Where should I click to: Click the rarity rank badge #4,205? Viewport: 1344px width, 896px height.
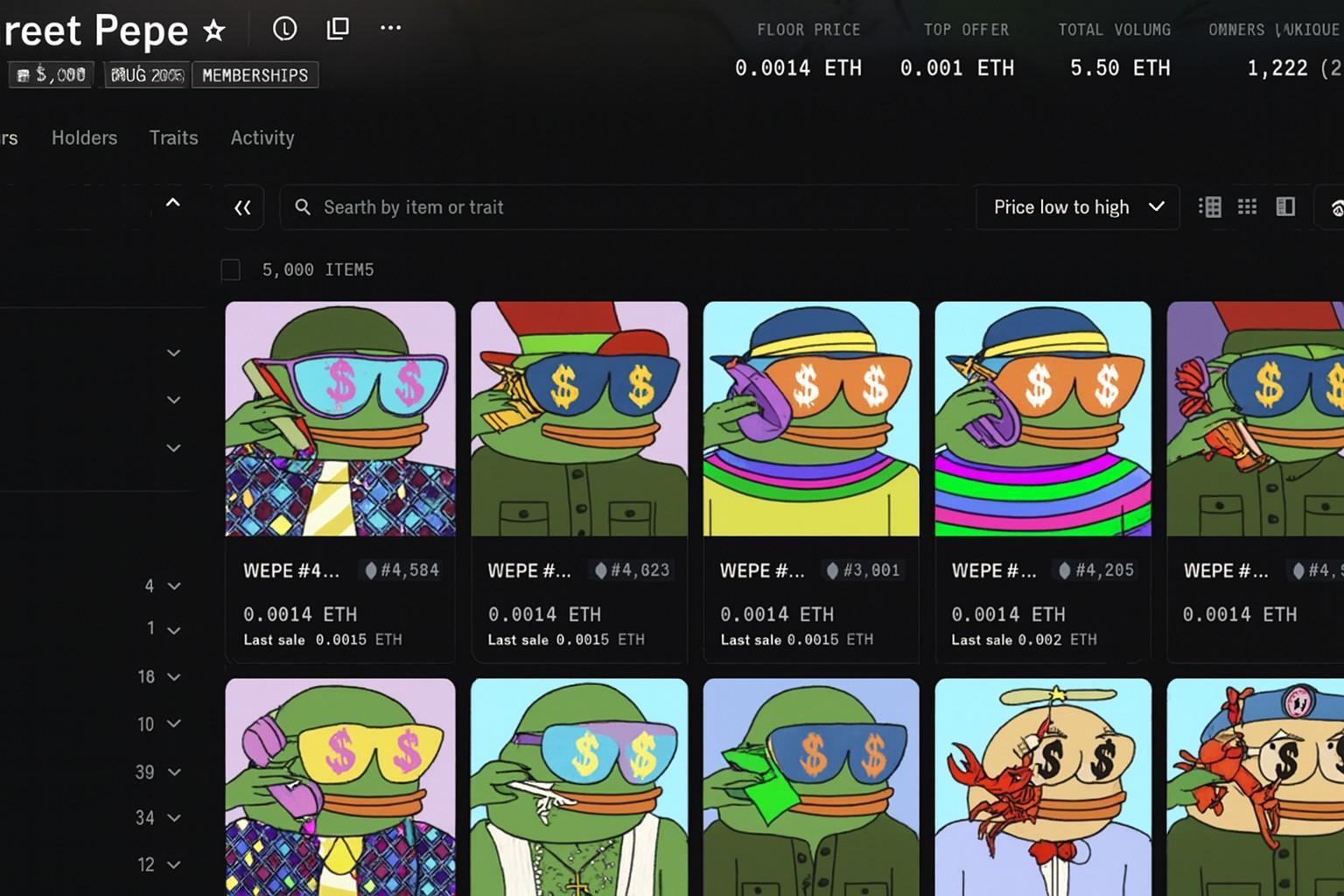[x=1095, y=570]
